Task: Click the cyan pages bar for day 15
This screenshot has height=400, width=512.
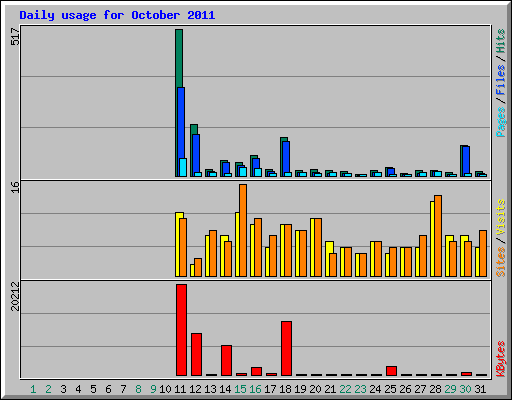Action: click(x=243, y=172)
